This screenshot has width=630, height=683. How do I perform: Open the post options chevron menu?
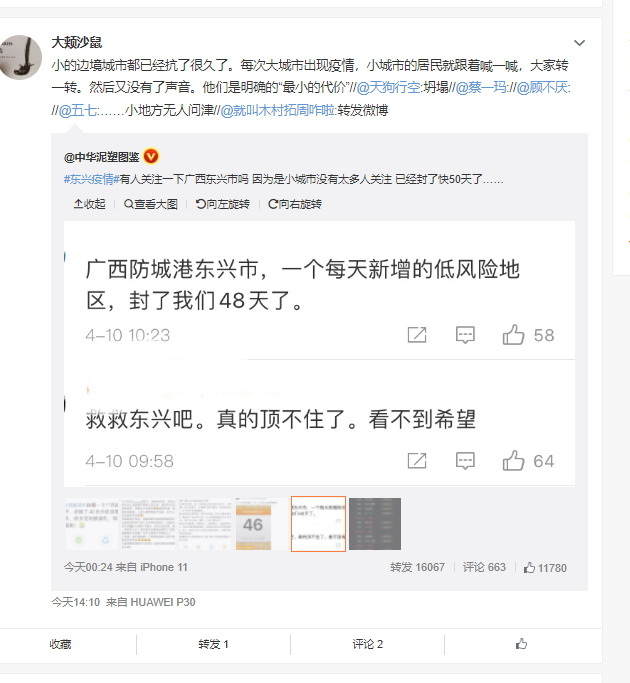pyautogui.click(x=579, y=43)
